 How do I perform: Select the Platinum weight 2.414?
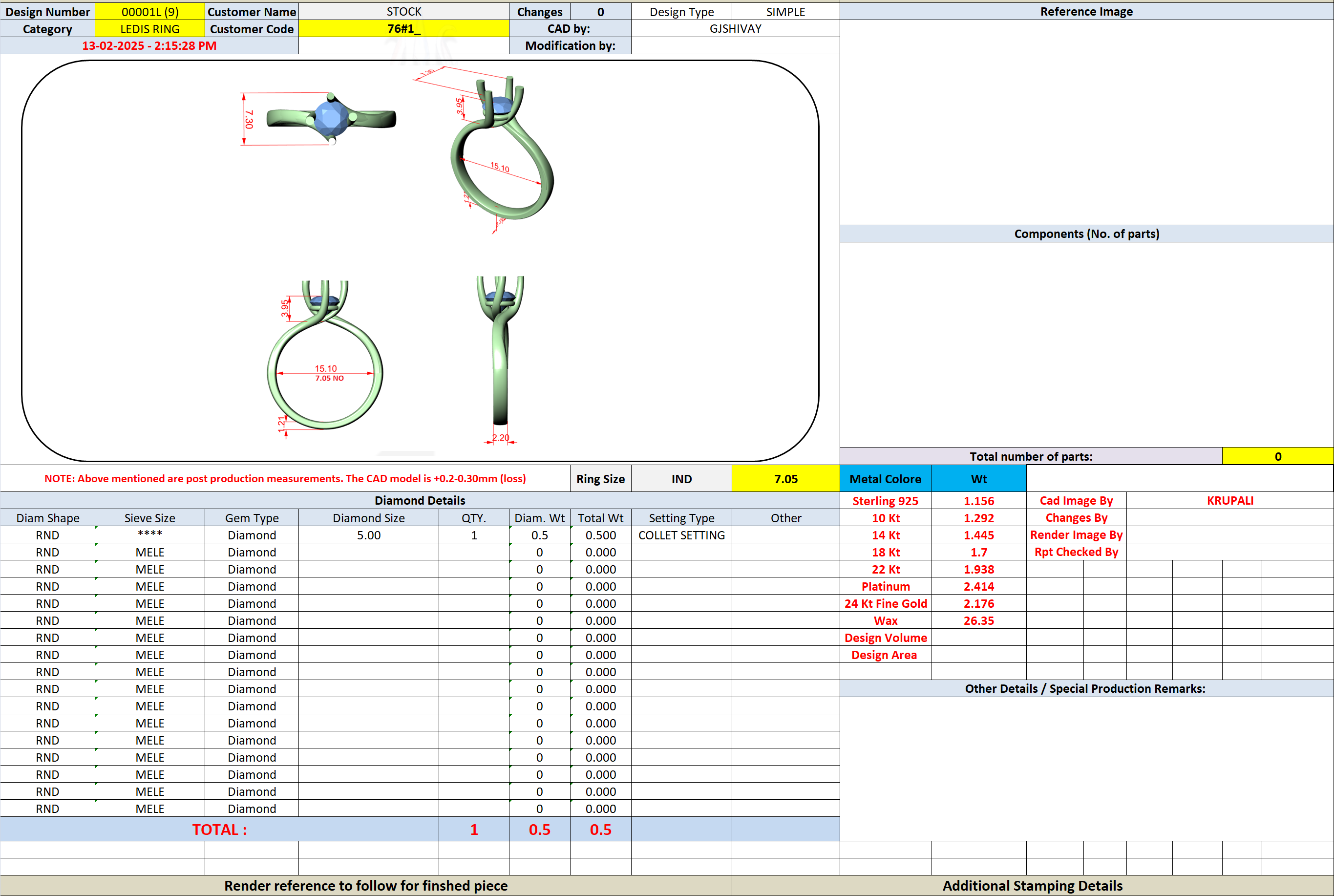coord(979,586)
